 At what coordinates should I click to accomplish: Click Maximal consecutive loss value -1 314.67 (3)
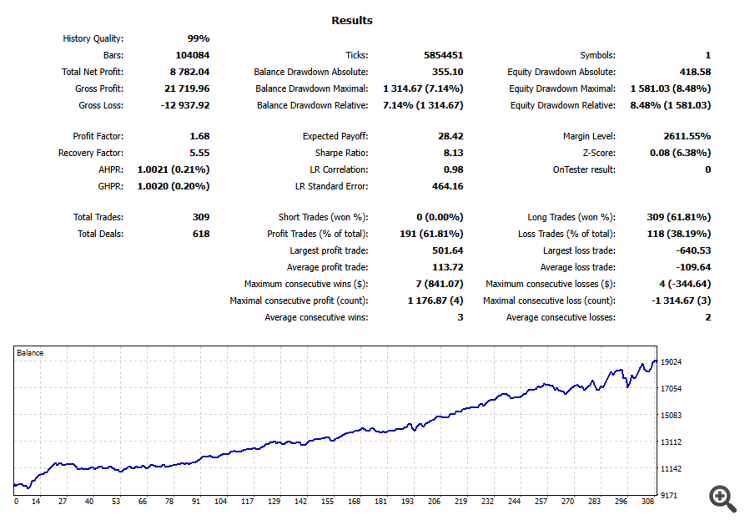tap(681, 301)
